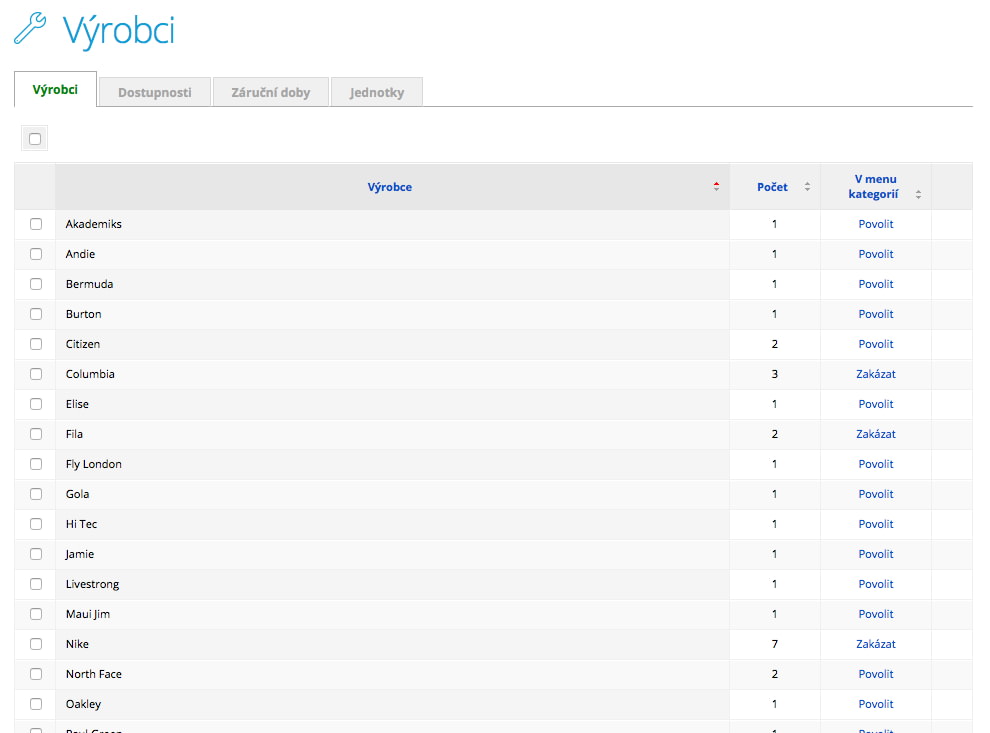Click the count 7 in Nike row

tap(775, 644)
